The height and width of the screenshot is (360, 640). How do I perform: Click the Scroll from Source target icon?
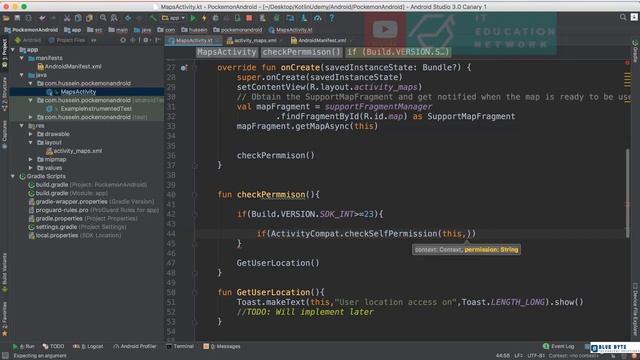coord(123,40)
